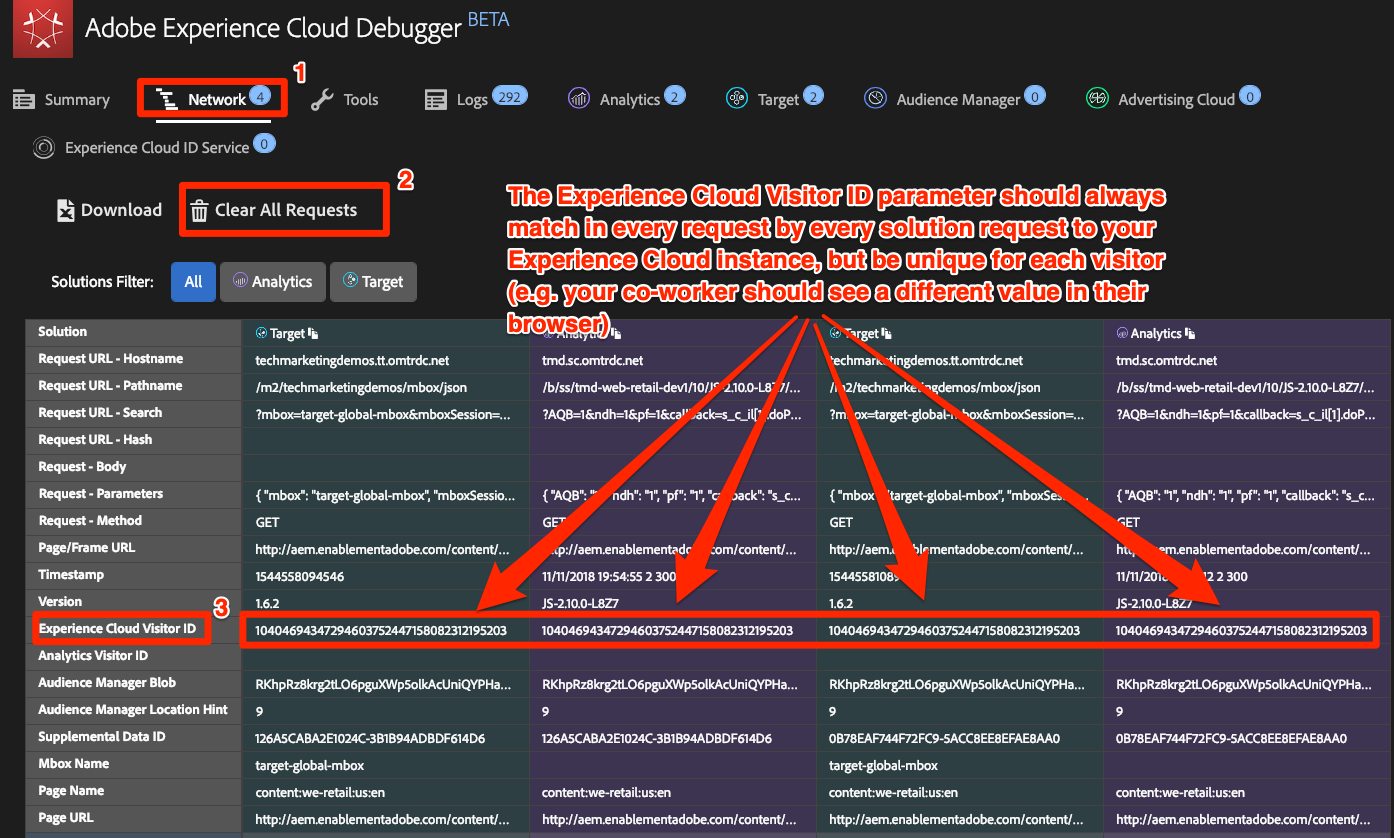Copy icon of Target column above timestamp 15445581089
Screen dimensions: 1394x838
coord(886,333)
